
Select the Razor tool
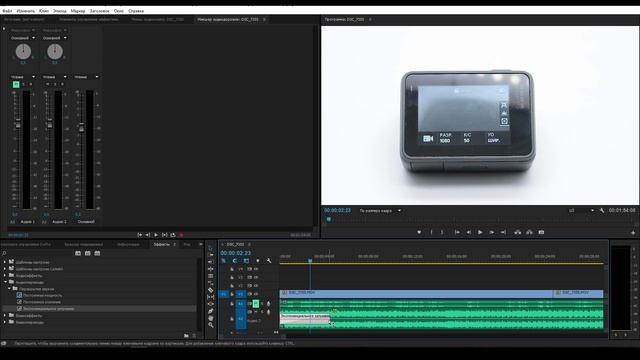211,290
